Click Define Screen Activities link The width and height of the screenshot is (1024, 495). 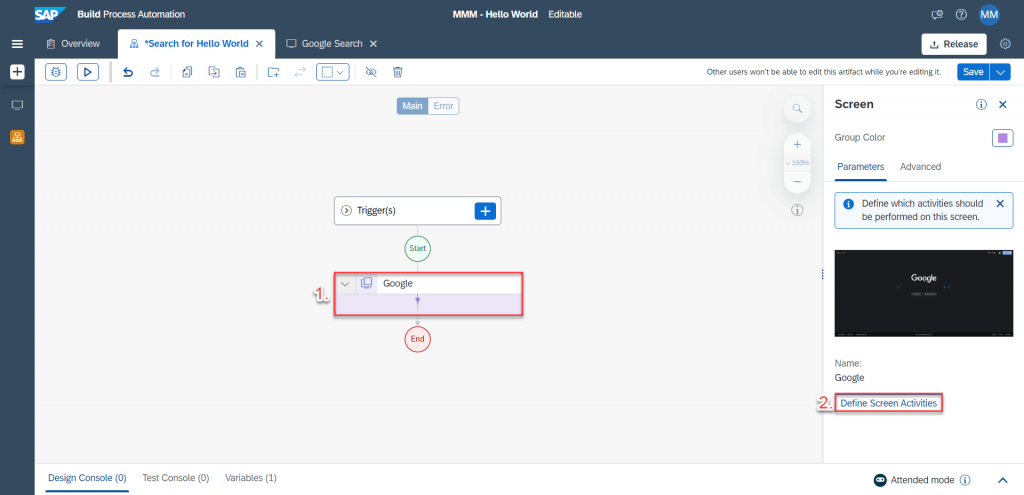888,404
